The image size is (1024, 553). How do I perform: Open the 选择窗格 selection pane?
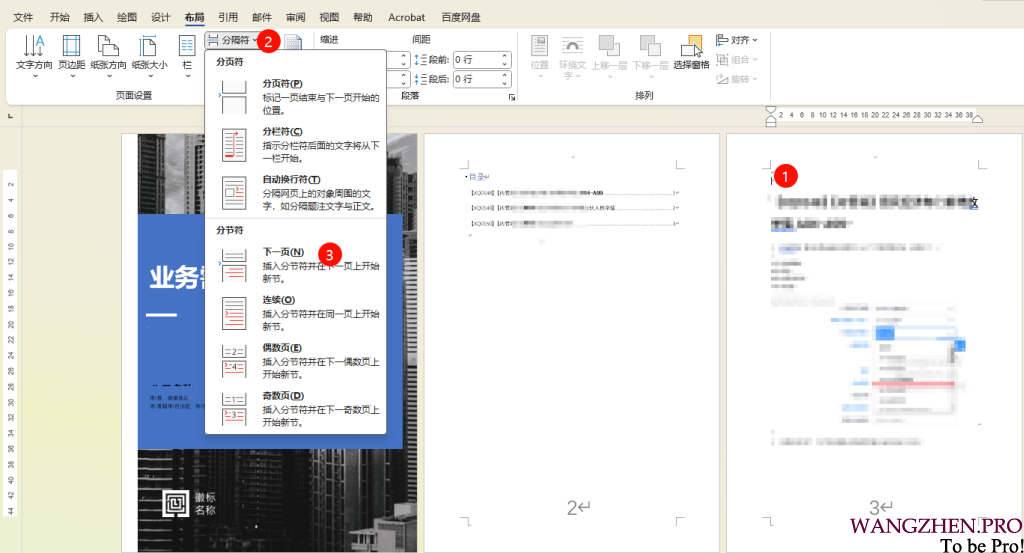tap(691, 51)
